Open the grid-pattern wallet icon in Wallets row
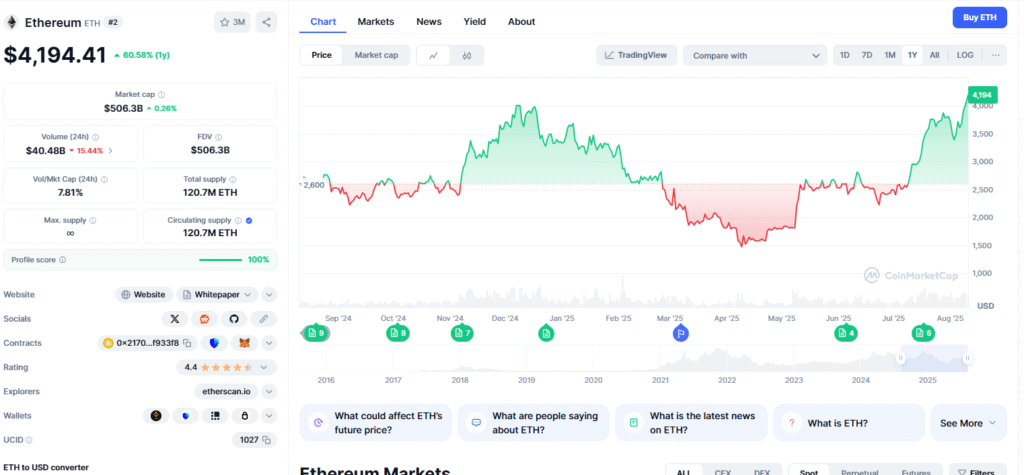The image size is (1024, 475). [x=215, y=416]
